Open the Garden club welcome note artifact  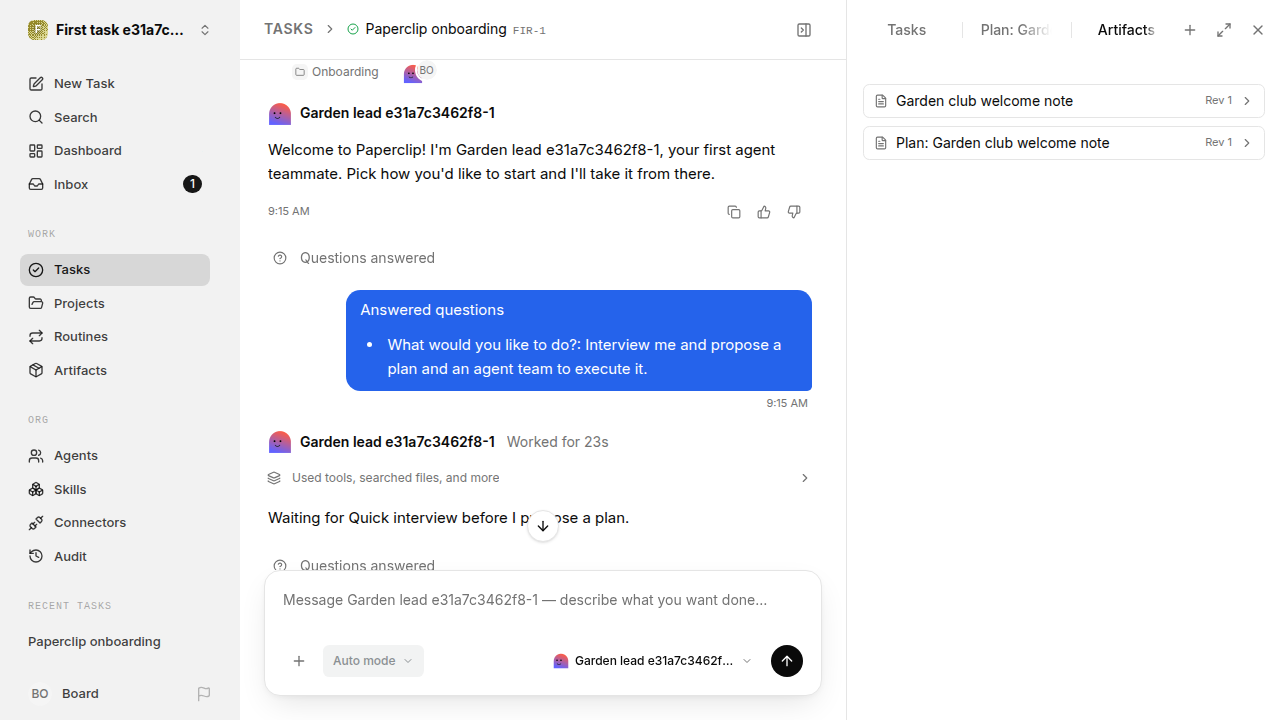click(1064, 101)
